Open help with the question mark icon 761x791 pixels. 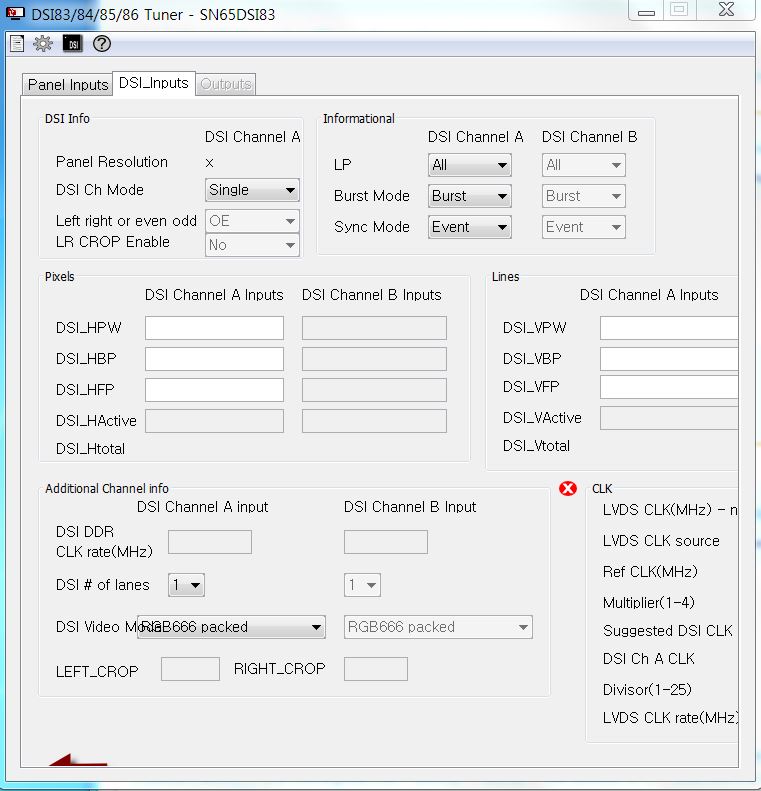102,44
